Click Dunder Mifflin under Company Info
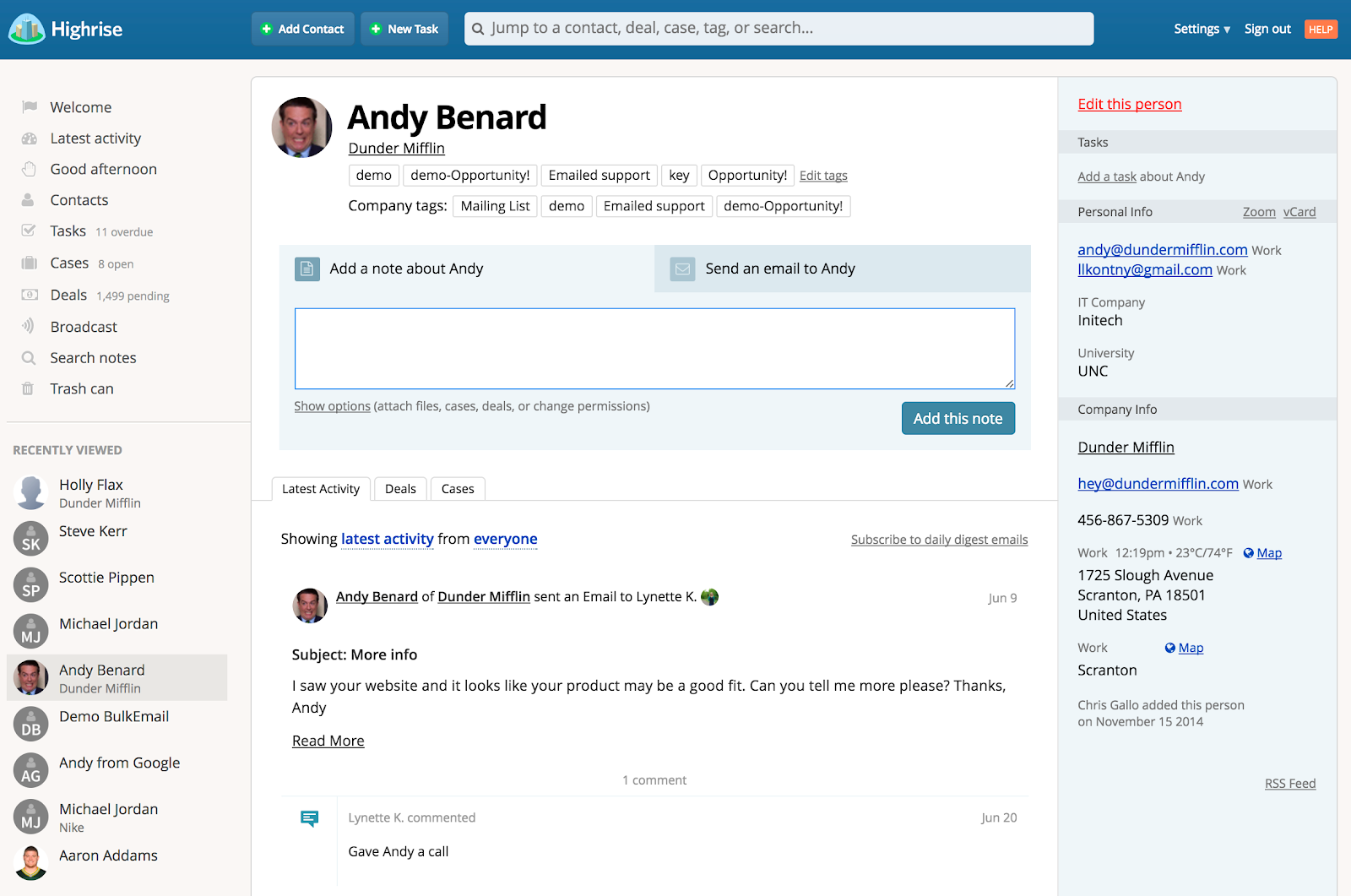This screenshot has height=896, width=1351. pyautogui.click(x=1126, y=447)
